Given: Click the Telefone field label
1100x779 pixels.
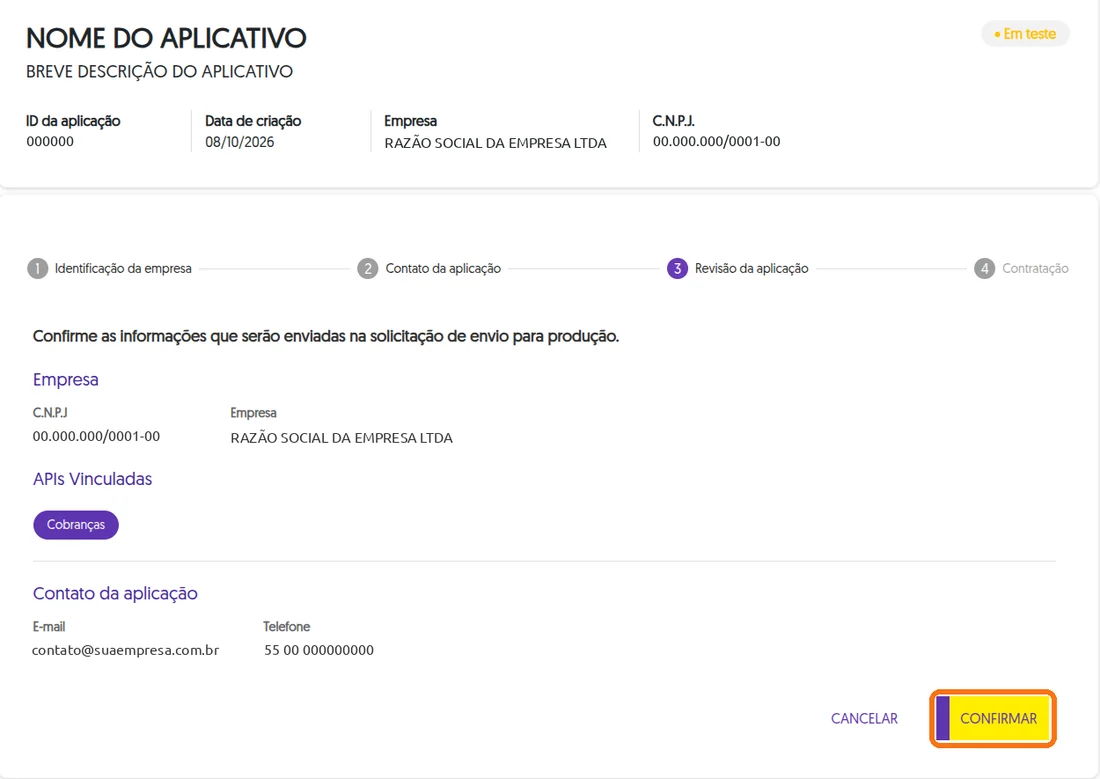Looking at the screenshot, I should (x=286, y=626).
